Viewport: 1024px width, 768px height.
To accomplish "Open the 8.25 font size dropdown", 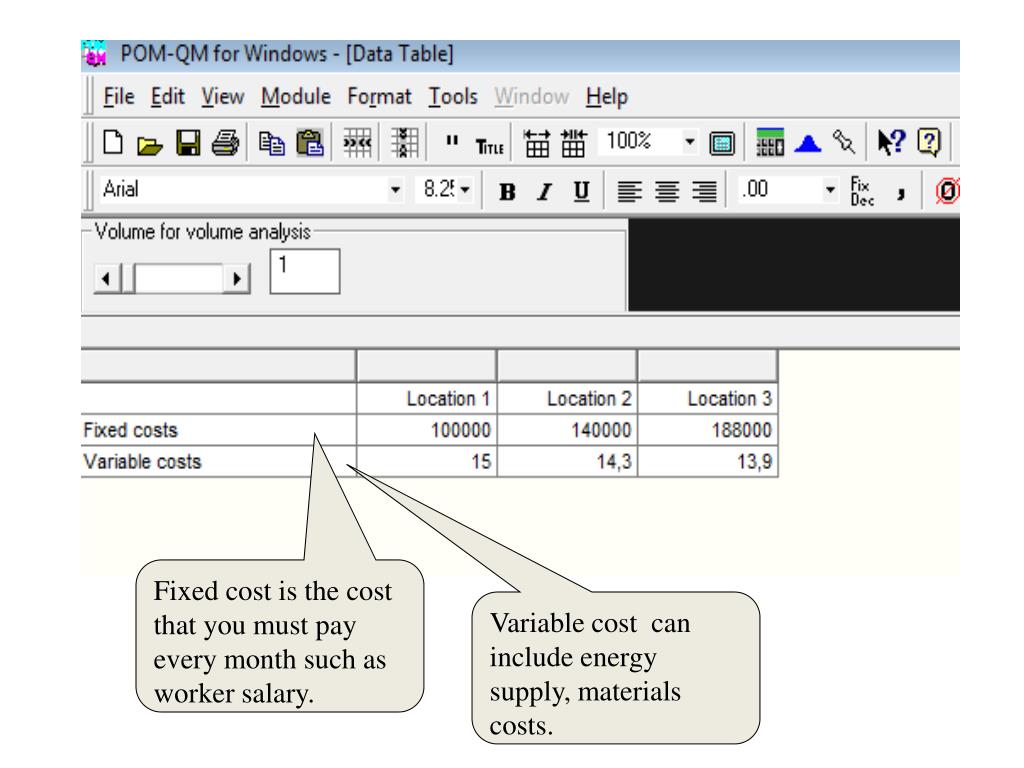I will pyautogui.click(x=465, y=190).
